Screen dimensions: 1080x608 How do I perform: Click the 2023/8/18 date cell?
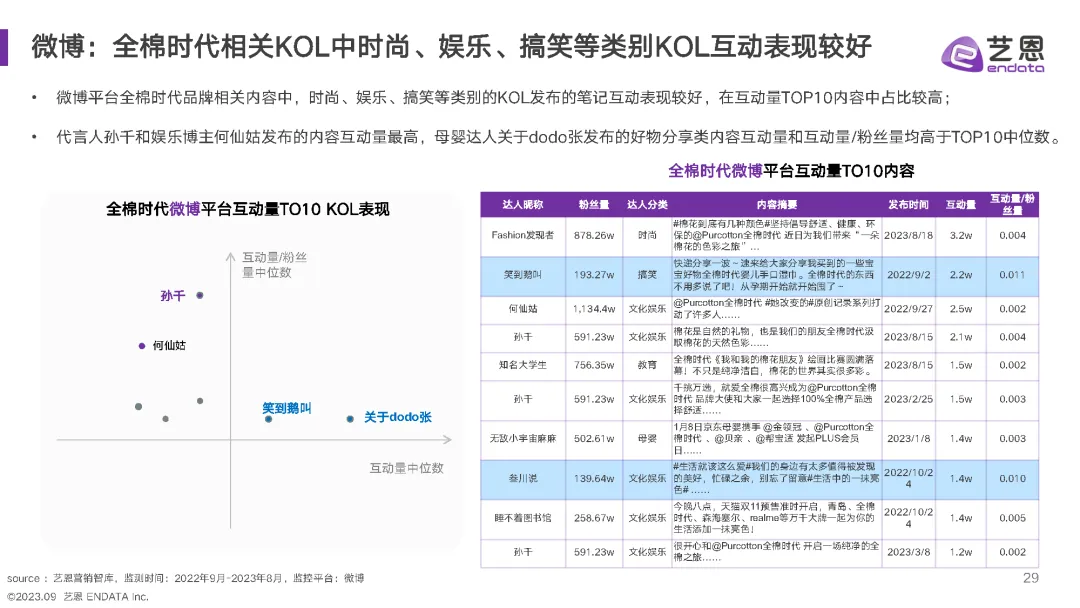coord(908,235)
